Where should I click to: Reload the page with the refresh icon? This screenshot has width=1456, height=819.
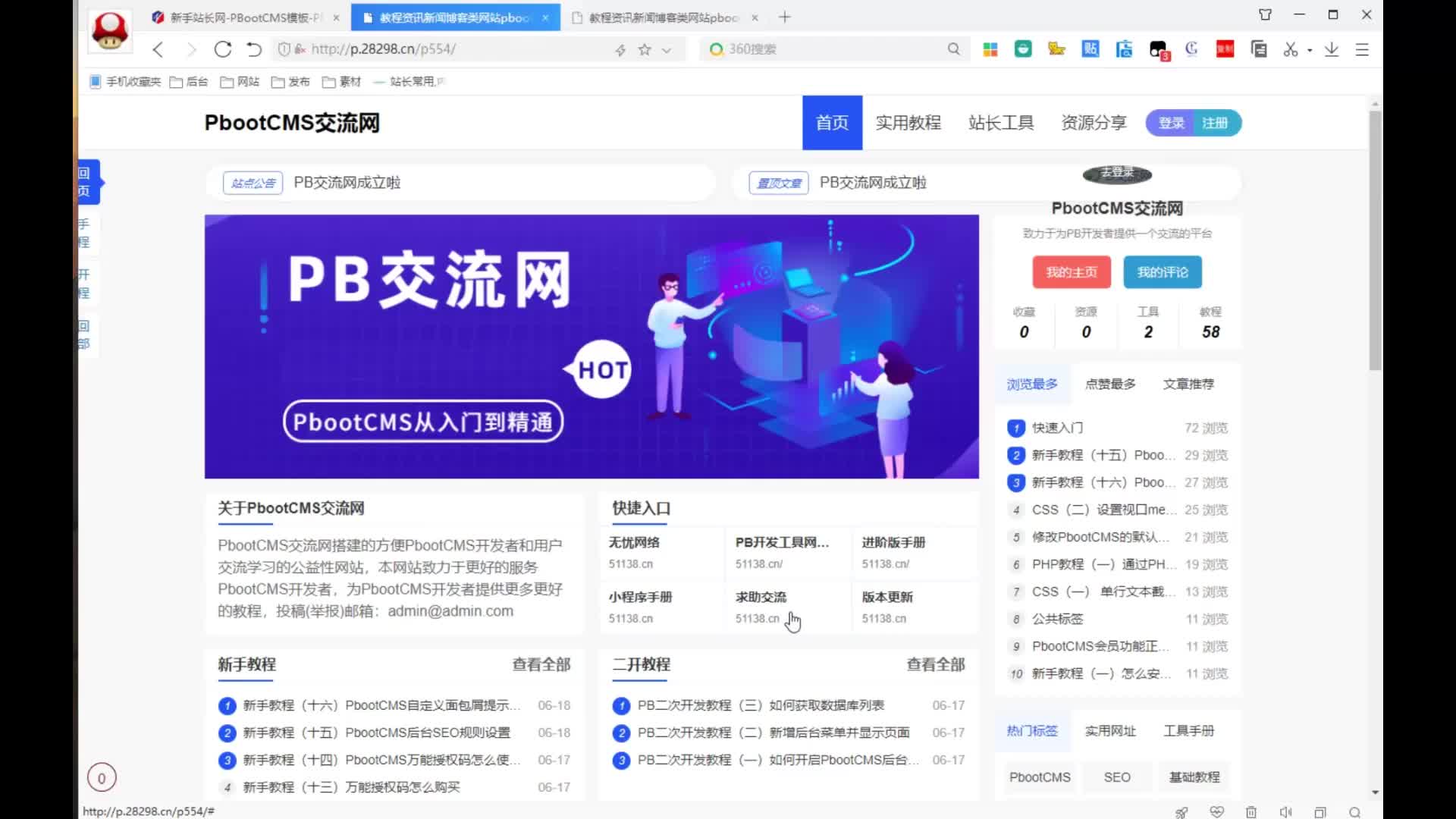click(x=222, y=49)
